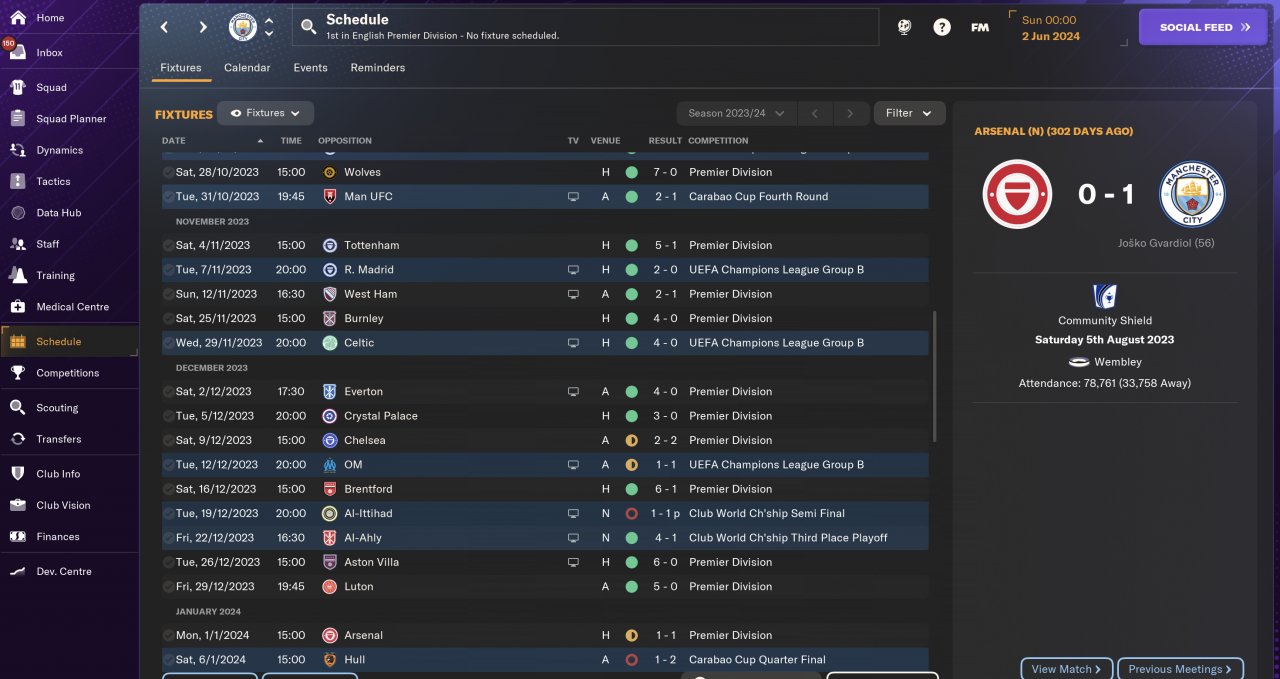Open the Fixtures view dropdown
Viewport: 1280px width, 679px height.
266,114
